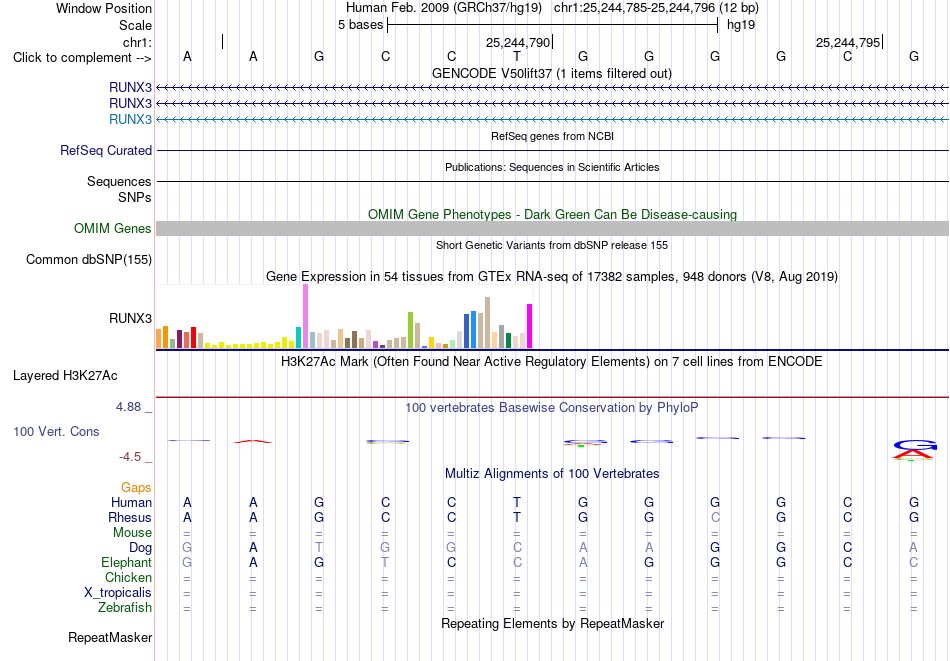This screenshot has width=950, height=661.
Task: Click the gray OMIM Genes item bar
Action: click(x=552, y=228)
